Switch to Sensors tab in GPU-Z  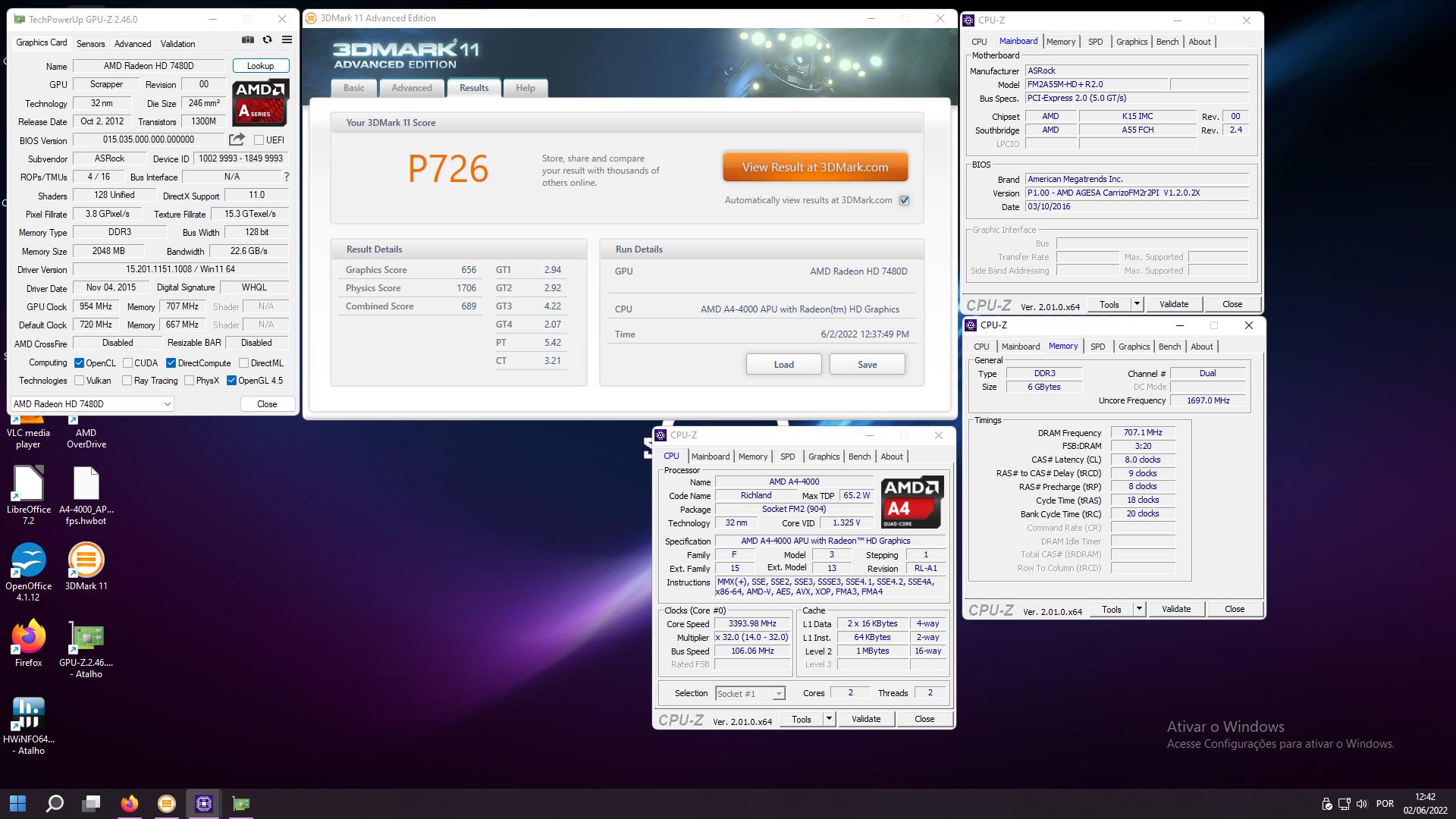coord(90,44)
